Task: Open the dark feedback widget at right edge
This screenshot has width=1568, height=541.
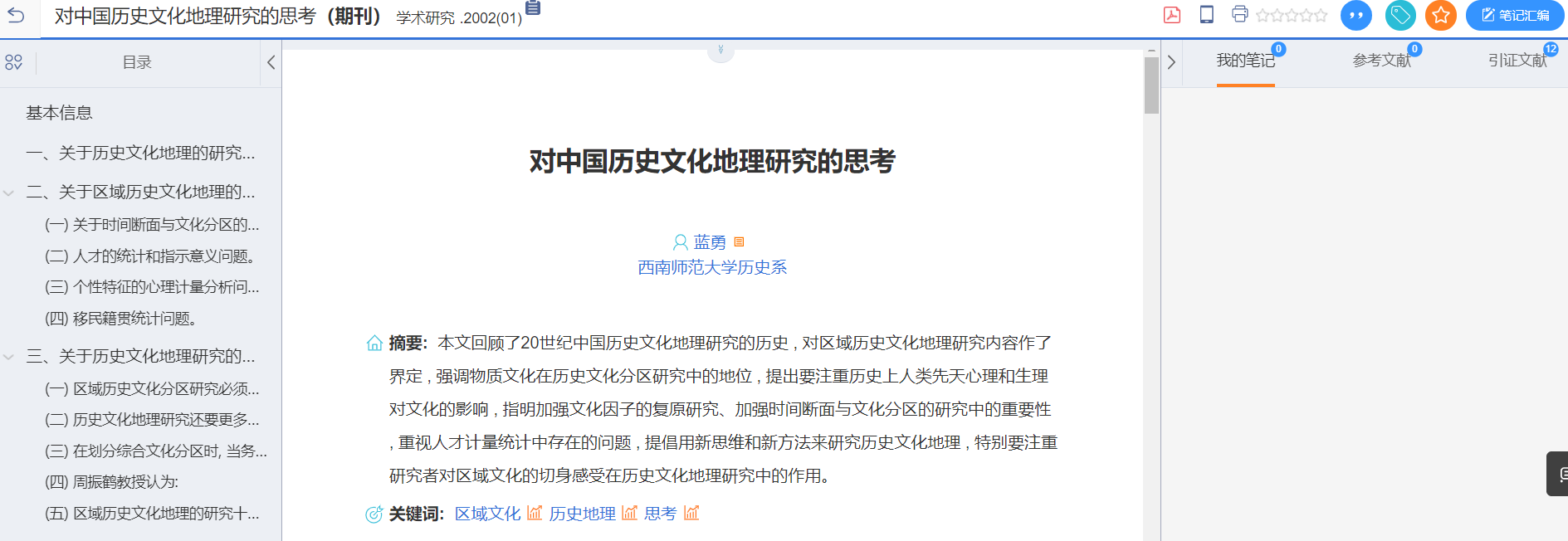Action: tap(1557, 474)
